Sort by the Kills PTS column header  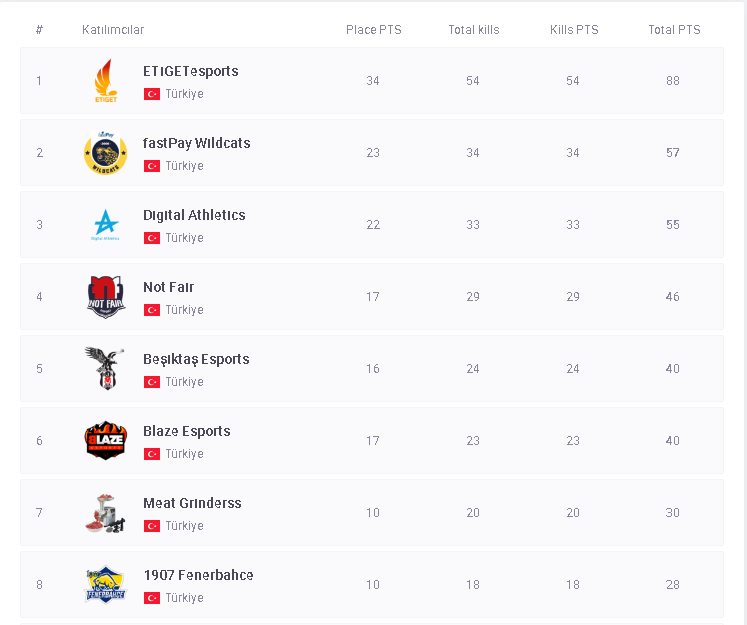(573, 30)
